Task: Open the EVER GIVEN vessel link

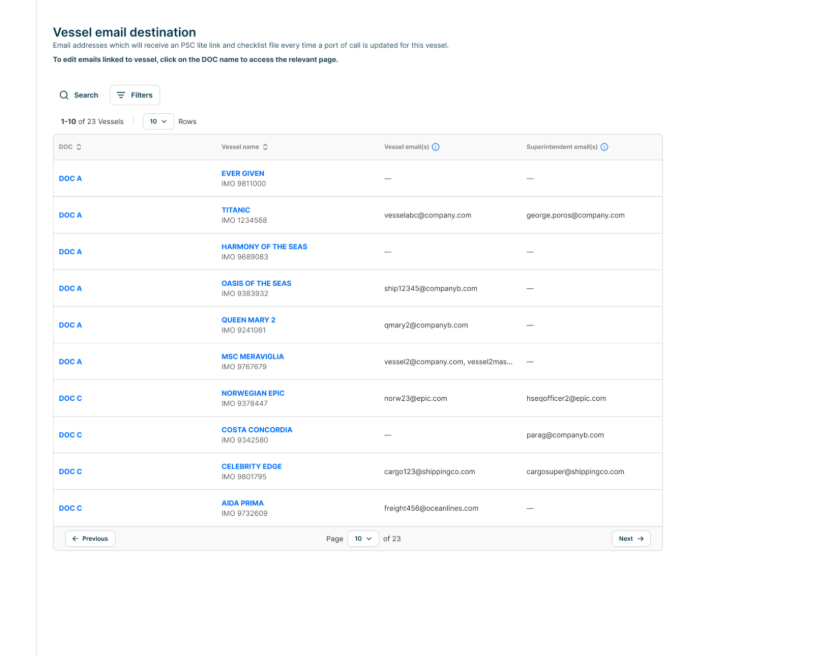Action: pyautogui.click(x=243, y=173)
